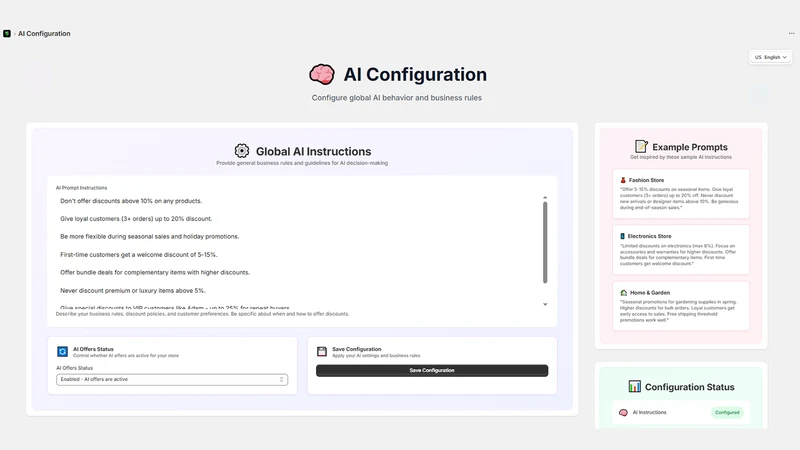Open the US English language dropdown
800x450 pixels.
(770, 57)
